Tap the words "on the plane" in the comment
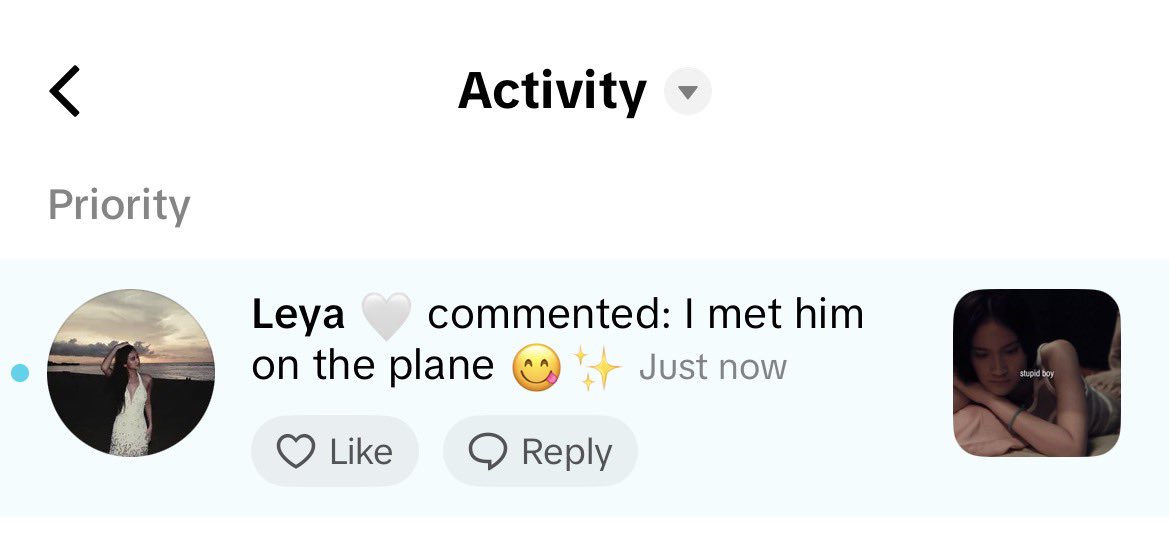 click(373, 367)
